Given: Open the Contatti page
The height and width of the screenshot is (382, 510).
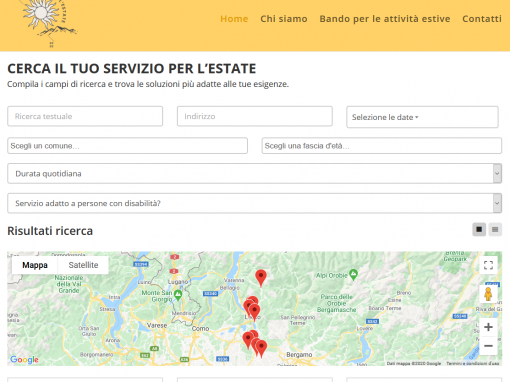Looking at the screenshot, I should point(482,19).
